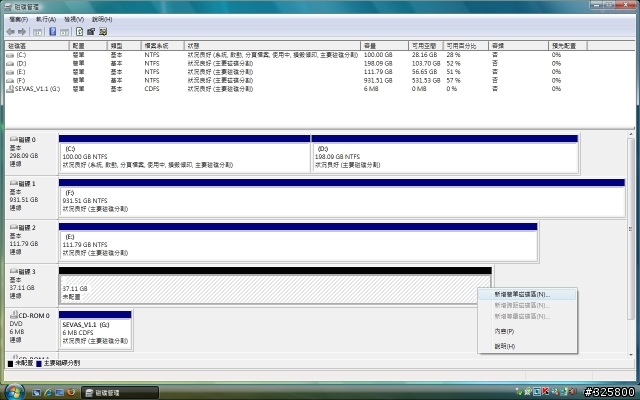Viewport: 640px width, 400px height.
Task: Choose 說明(H) in the context menu
Action: [x=527, y=346]
